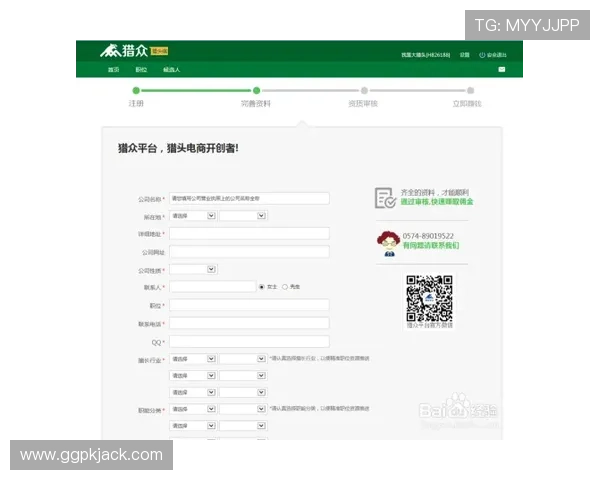Focus the 公司名称 input field
This screenshot has width=600, height=480.
[x=249, y=198]
